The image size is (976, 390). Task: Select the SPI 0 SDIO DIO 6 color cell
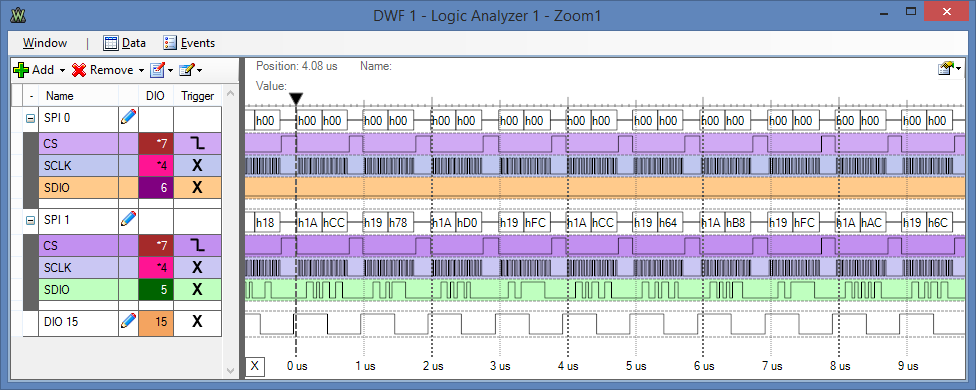[156, 188]
